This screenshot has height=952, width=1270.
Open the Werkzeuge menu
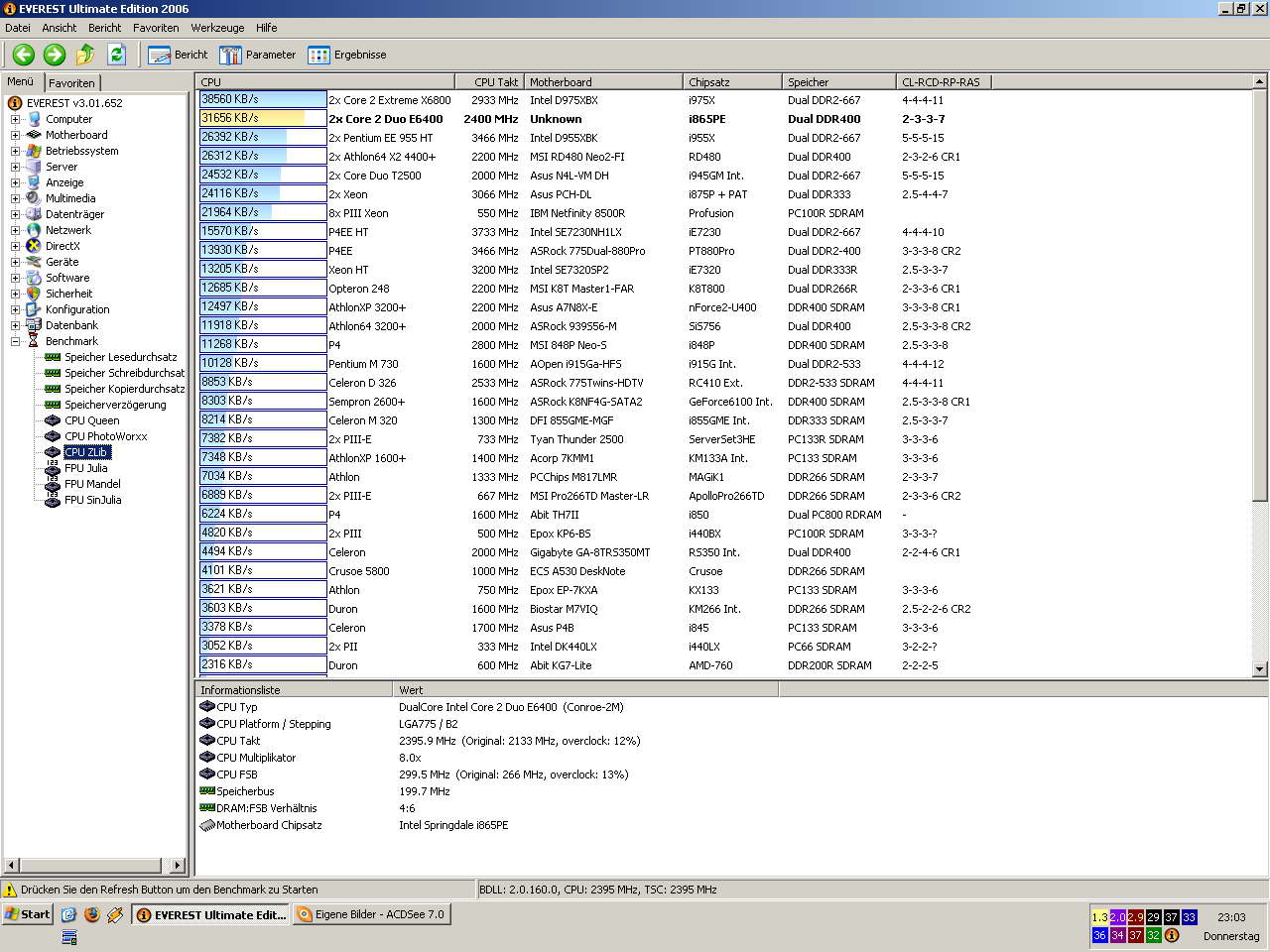(218, 28)
